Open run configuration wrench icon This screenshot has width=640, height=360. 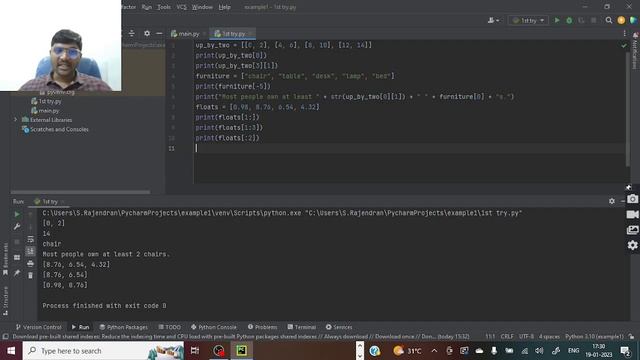(17, 227)
